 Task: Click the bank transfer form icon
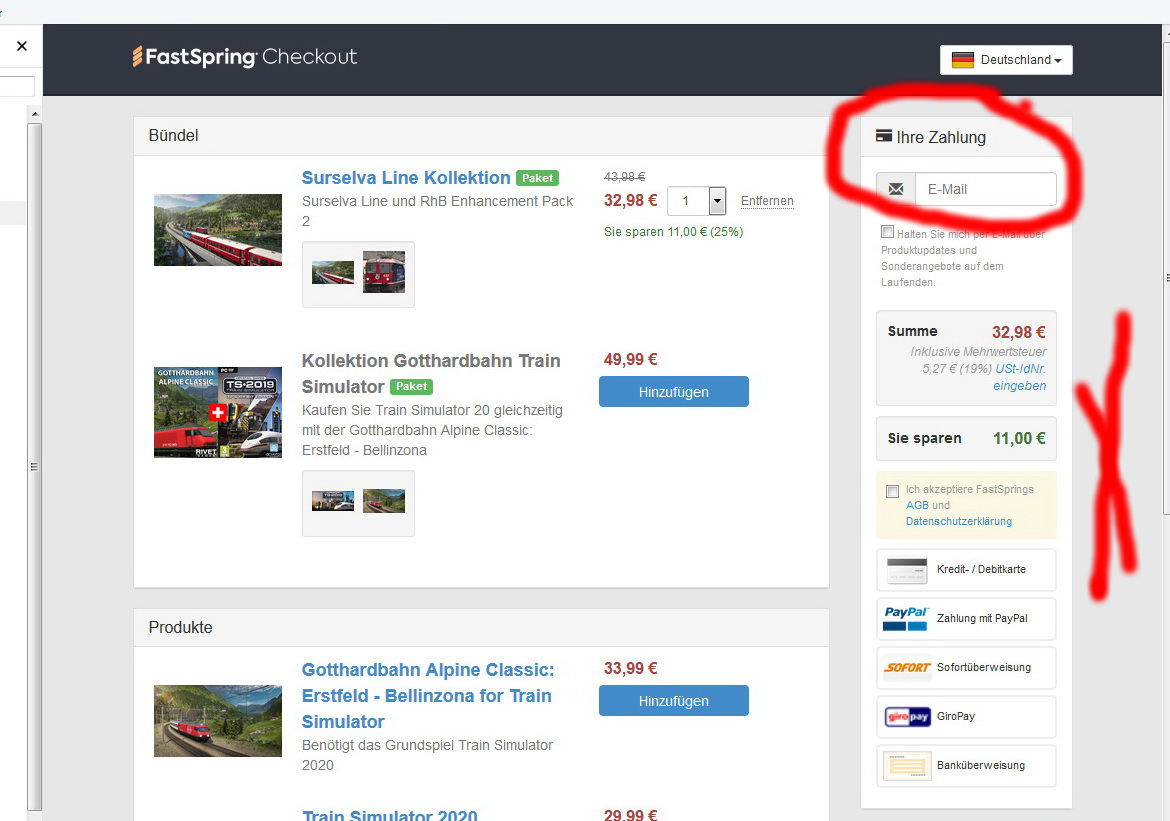(907, 766)
